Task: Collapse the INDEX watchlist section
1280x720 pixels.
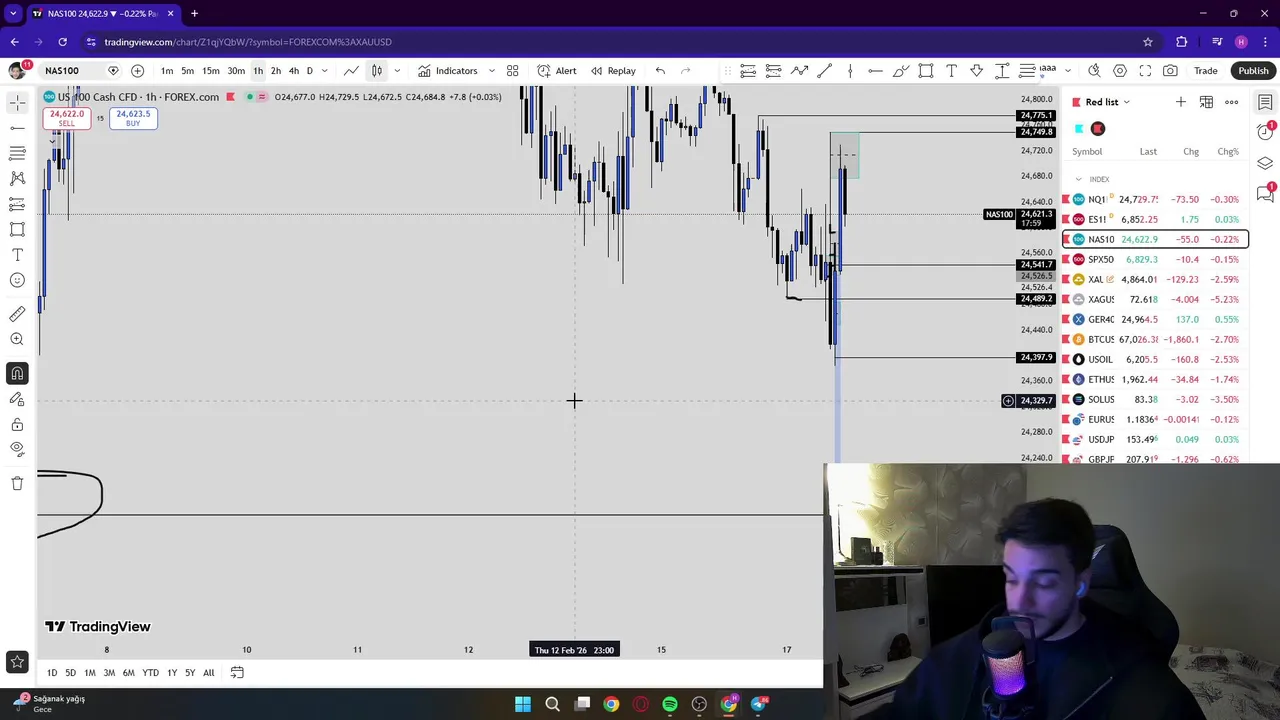Action: (1078, 179)
